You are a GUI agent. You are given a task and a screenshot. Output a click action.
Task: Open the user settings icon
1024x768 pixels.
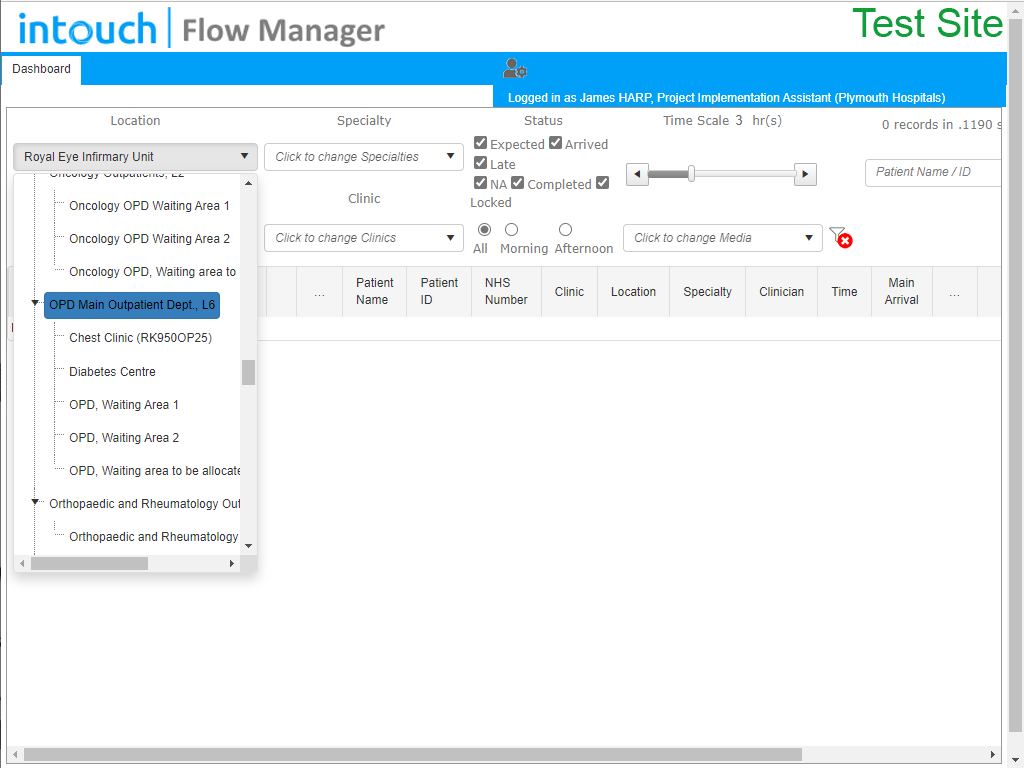[x=515, y=68]
